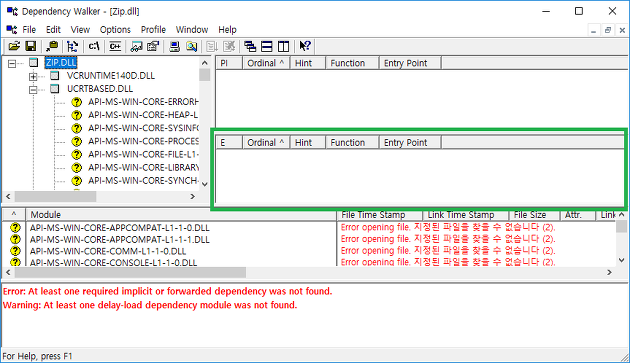Select API-MS-WIN-CORE-FILE-L1 tree item

click(143, 154)
